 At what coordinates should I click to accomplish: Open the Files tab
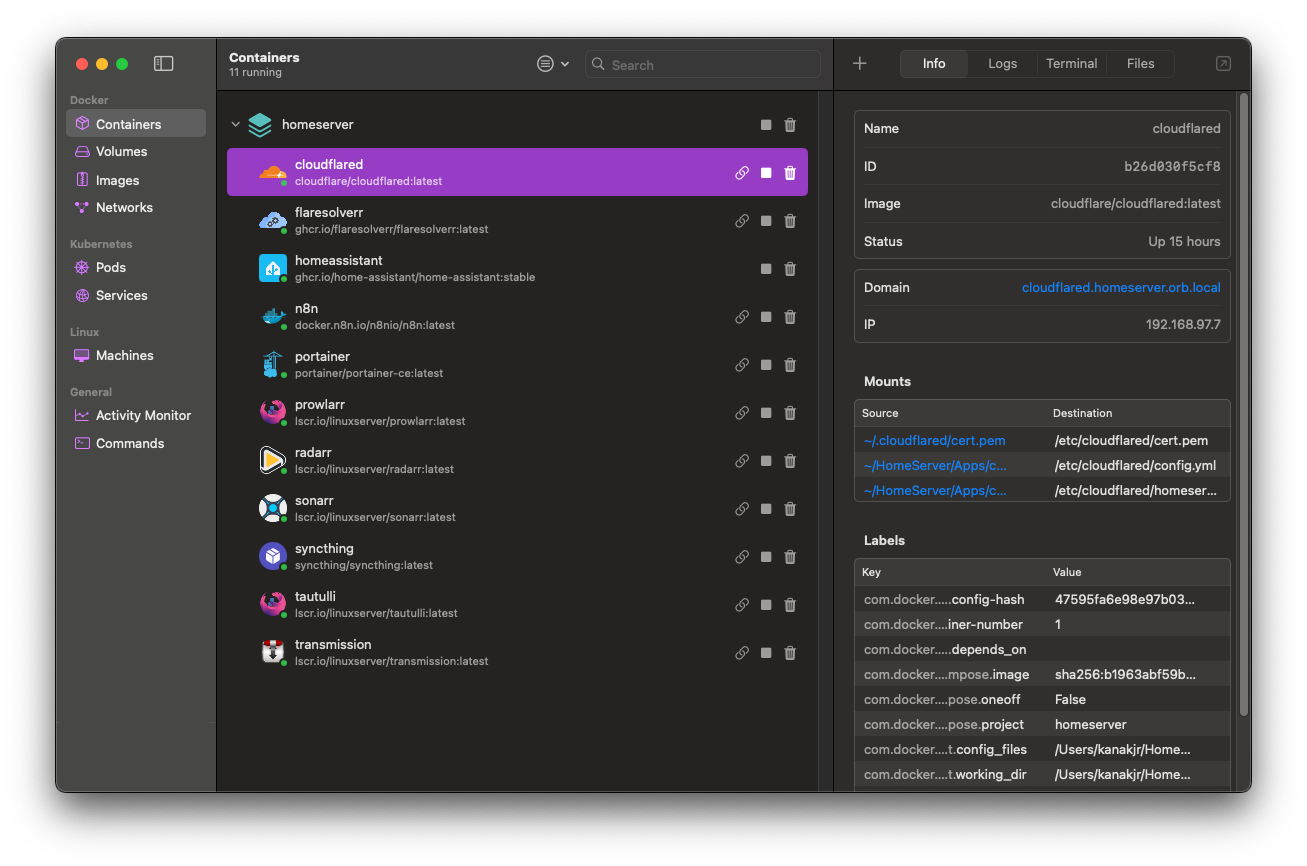click(x=1140, y=63)
